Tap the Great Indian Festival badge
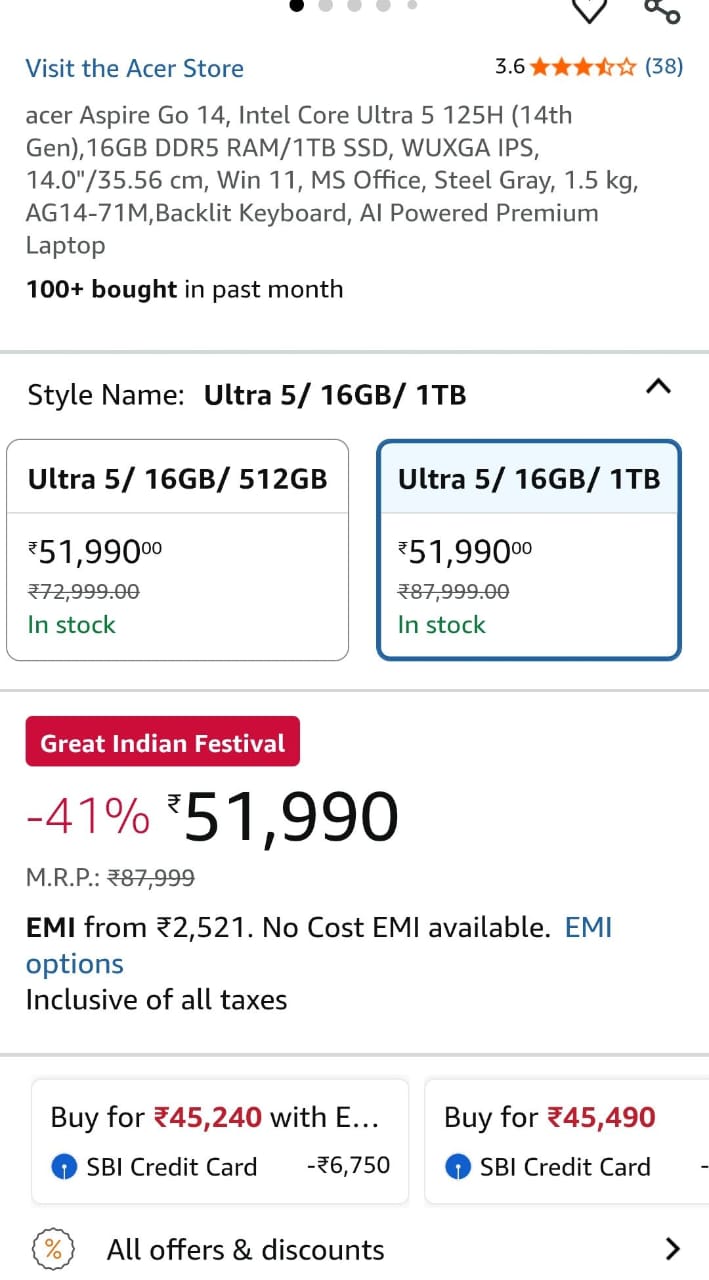This screenshot has height=1280, width=709. click(162, 743)
